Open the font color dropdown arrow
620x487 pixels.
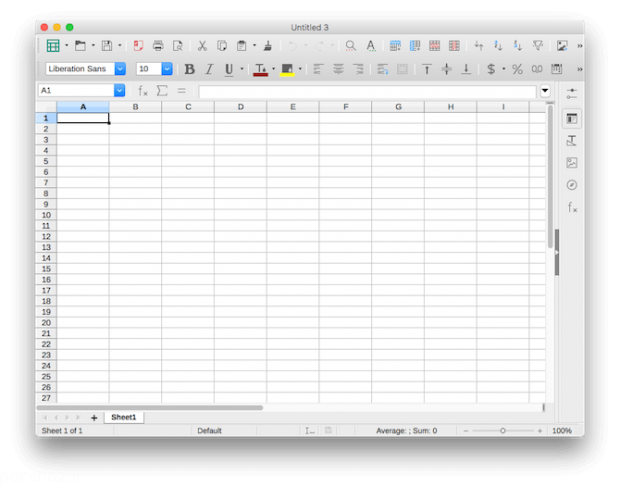[273, 69]
